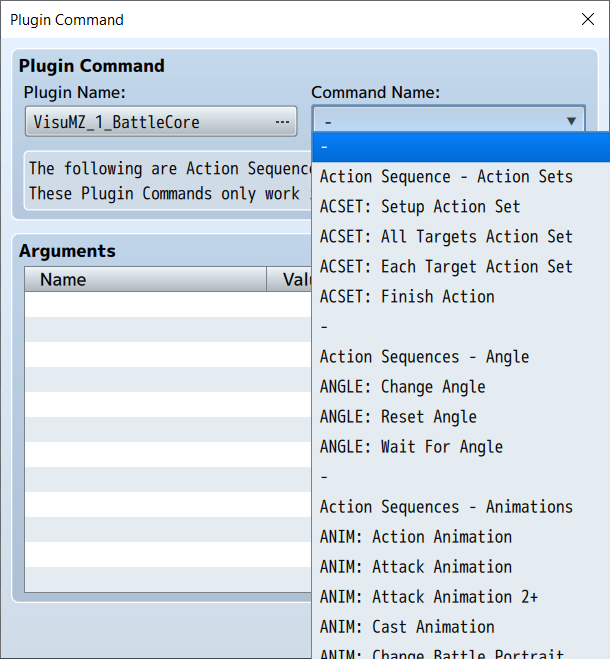The width and height of the screenshot is (610, 659).
Task: Pick ACSET: All Targets Action Set
Action: [x=446, y=237]
